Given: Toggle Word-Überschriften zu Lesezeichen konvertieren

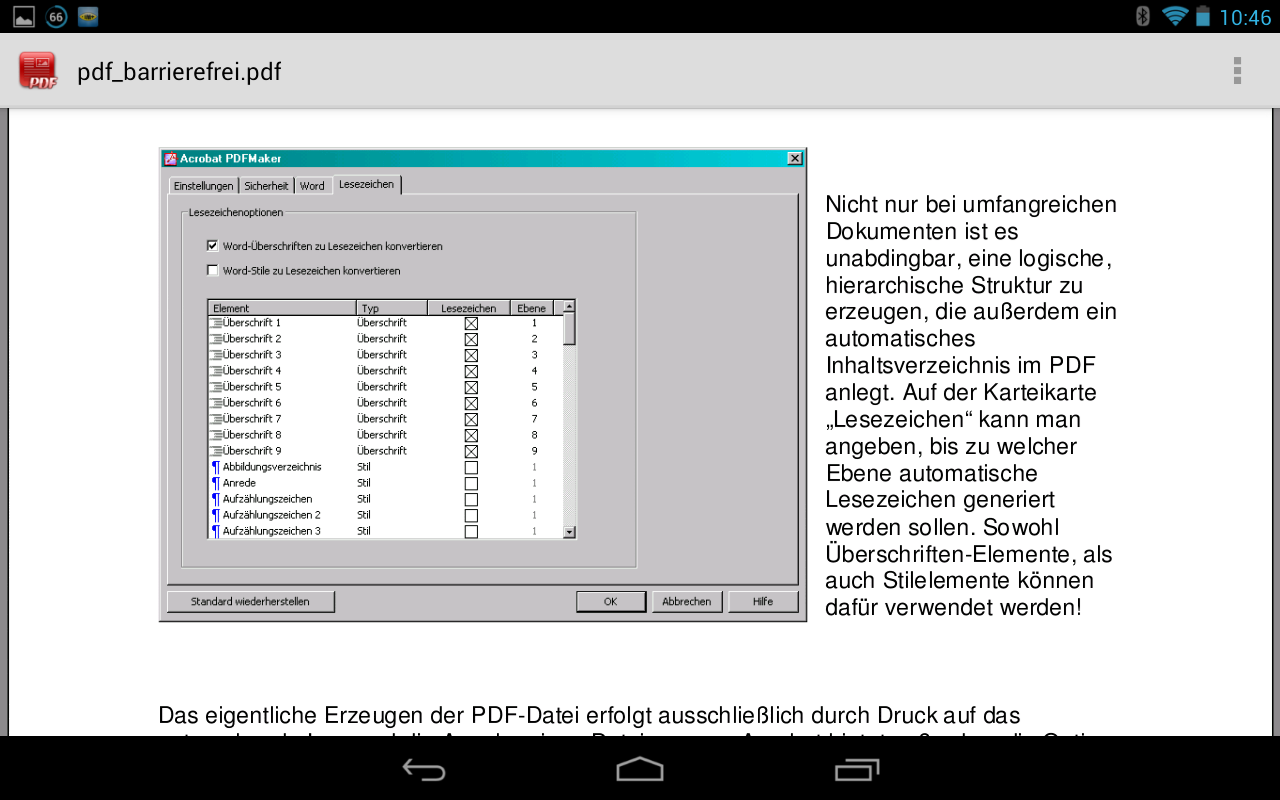Looking at the screenshot, I should point(212,245).
